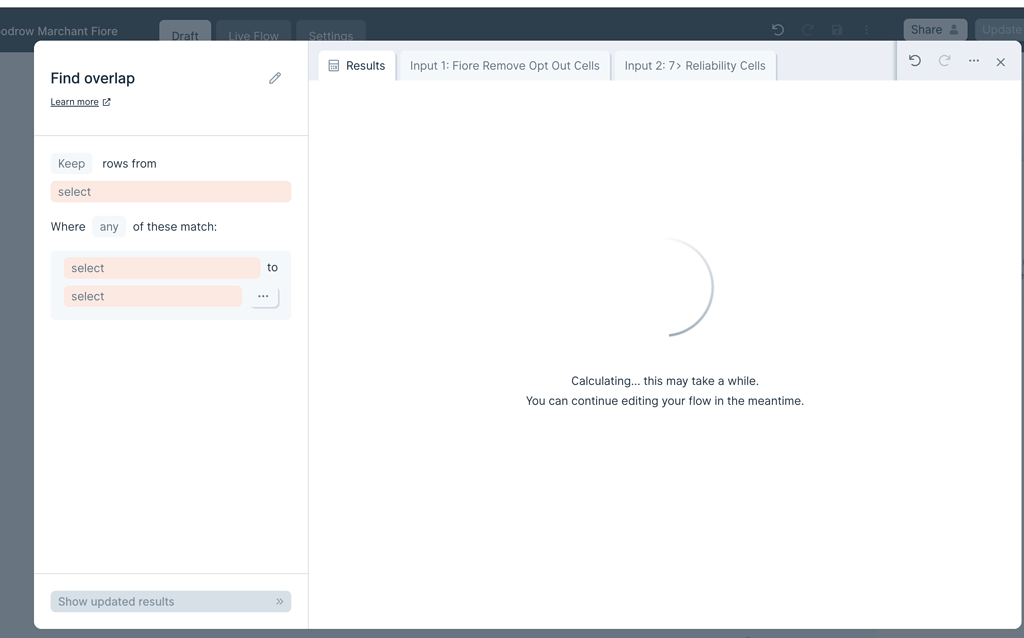Viewport: 1024px width, 638px height.
Task: Open the '...' options for the match rule
Action: click(x=263, y=296)
